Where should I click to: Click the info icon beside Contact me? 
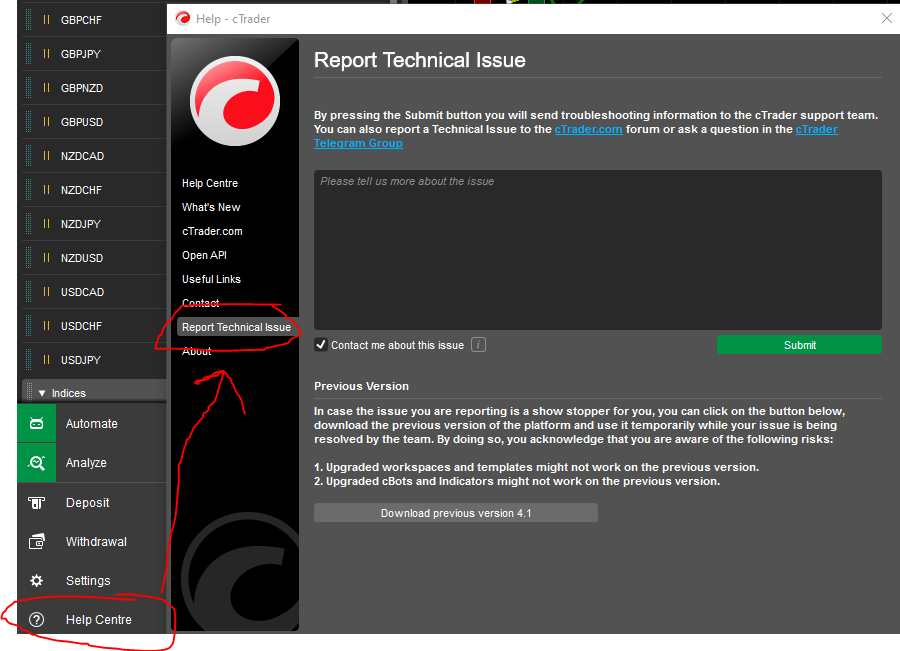478,344
